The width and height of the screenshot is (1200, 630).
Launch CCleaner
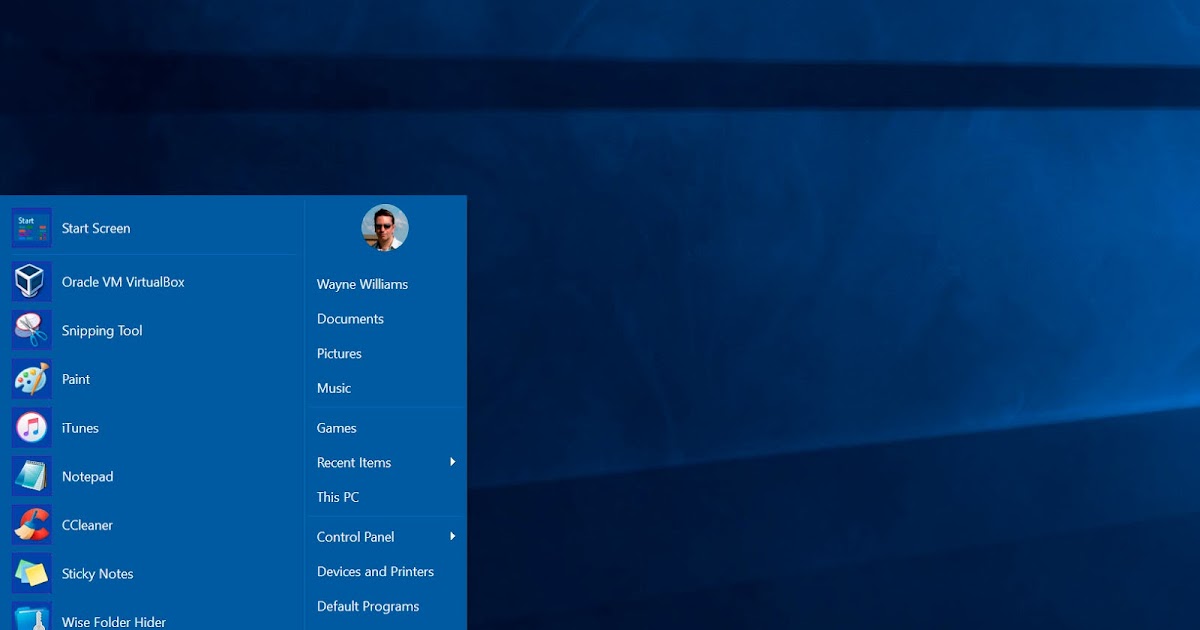point(87,524)
